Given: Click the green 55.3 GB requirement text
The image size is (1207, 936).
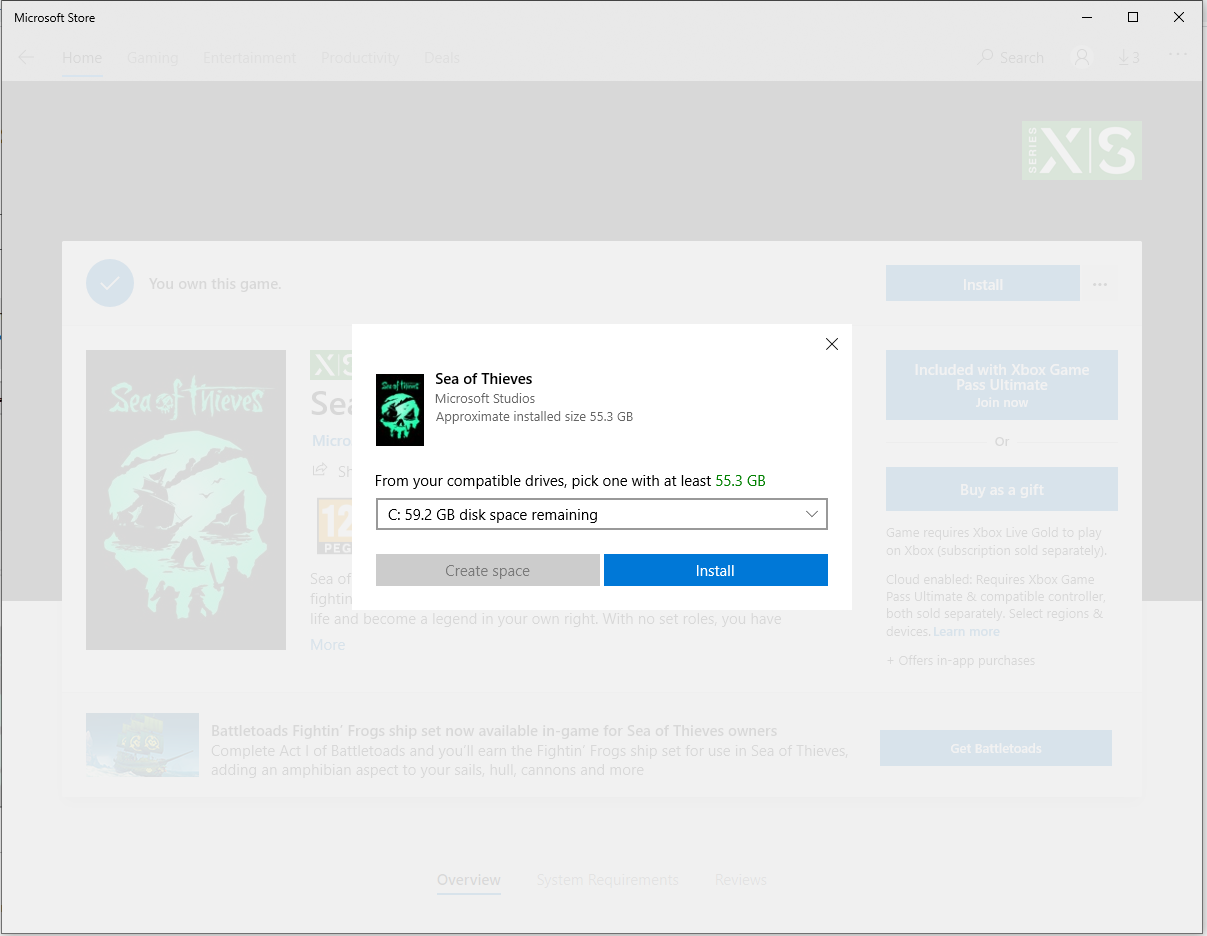Looking at the screenshot, I should pyautogui.click(x=741, y=481).
